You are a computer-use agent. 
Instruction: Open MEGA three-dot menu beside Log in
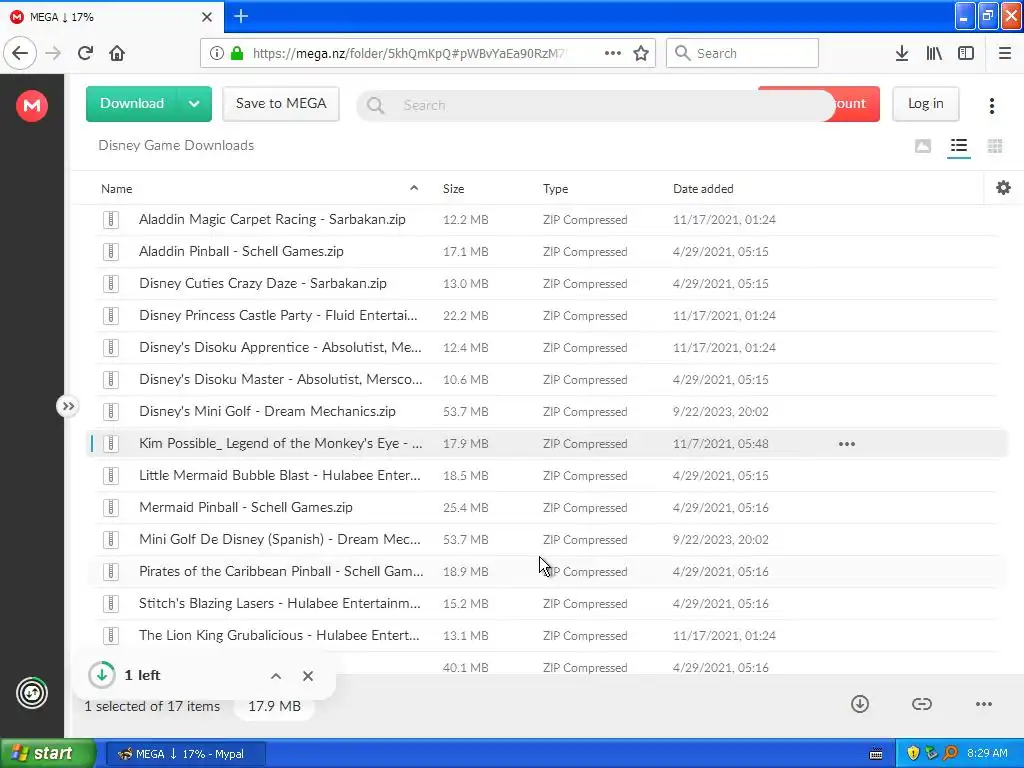pos(991,105)
